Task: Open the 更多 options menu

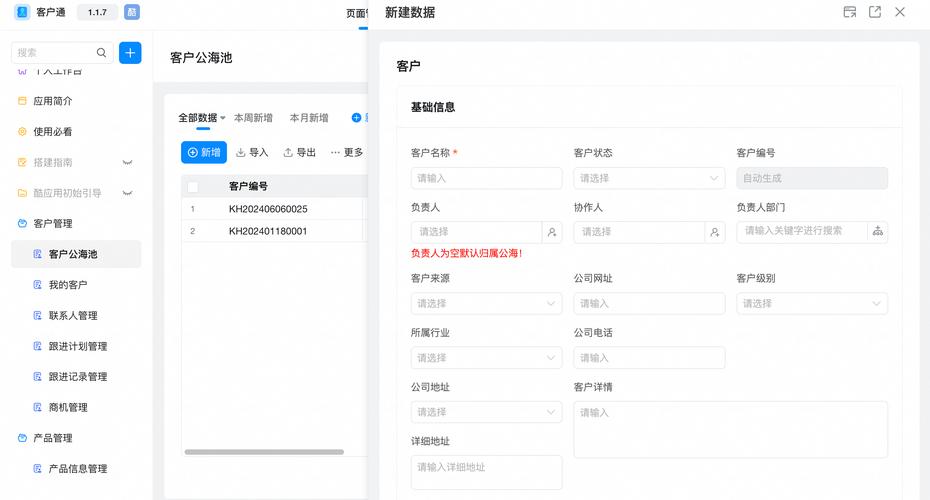Action: coord(347,152)
